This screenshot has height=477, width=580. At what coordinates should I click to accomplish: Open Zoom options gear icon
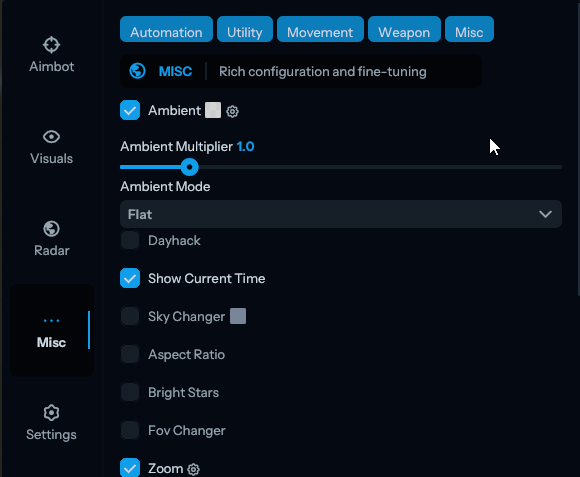tap(193, 469)
